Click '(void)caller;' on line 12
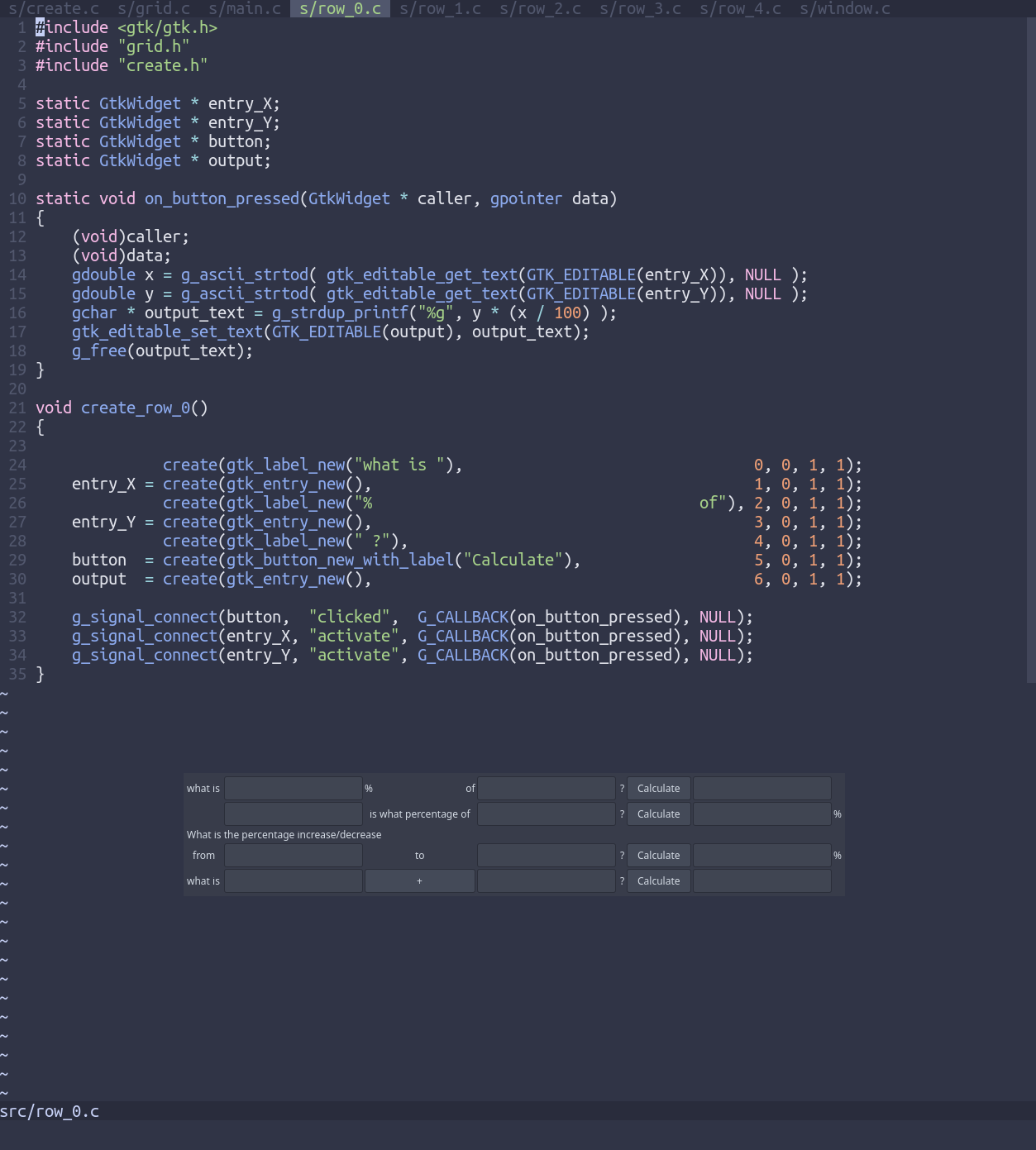The width and height of the screenshot is (1036, 1150). (x=131, y=236)
